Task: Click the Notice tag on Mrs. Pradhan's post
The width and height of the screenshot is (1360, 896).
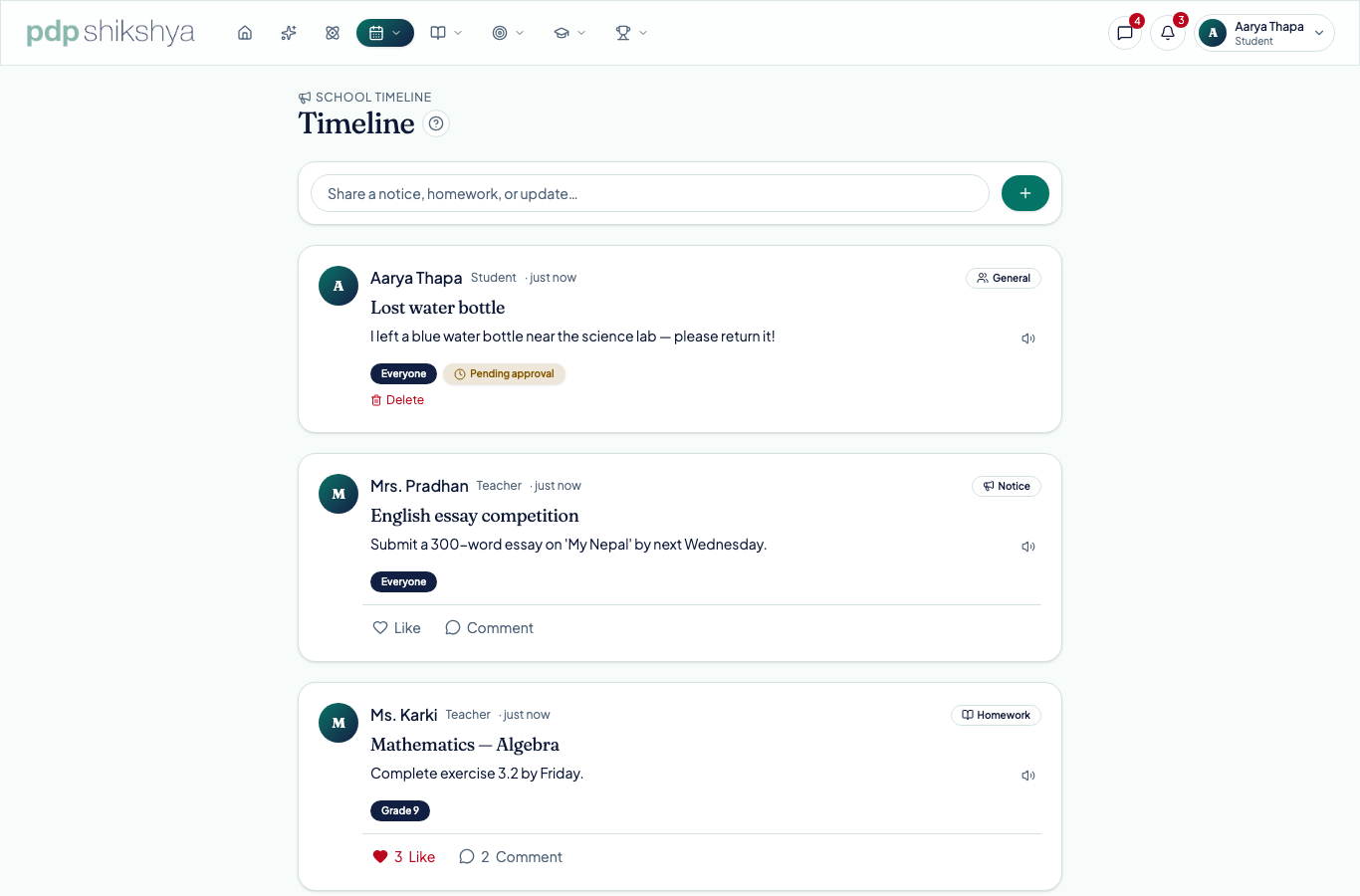Action: click(x=1007, y=486)
